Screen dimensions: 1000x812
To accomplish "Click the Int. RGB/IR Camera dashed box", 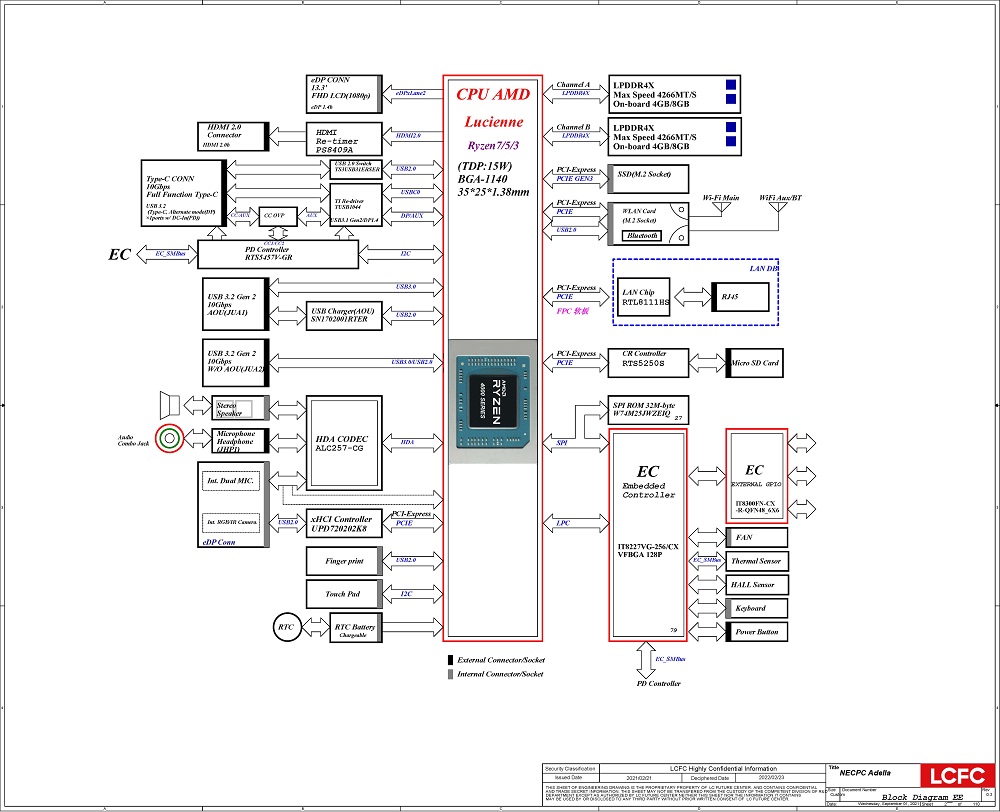I will pyautogui.click(x=230, y=522).
